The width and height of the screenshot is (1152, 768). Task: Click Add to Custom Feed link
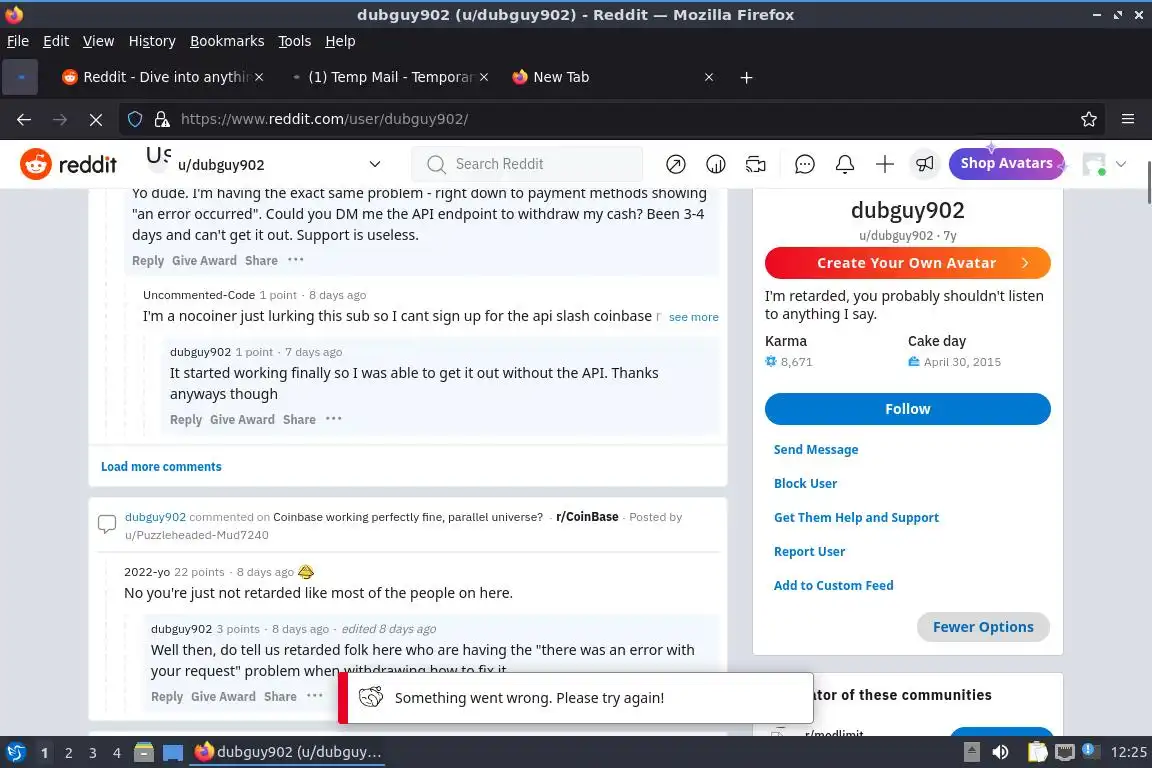pos(833,585)
